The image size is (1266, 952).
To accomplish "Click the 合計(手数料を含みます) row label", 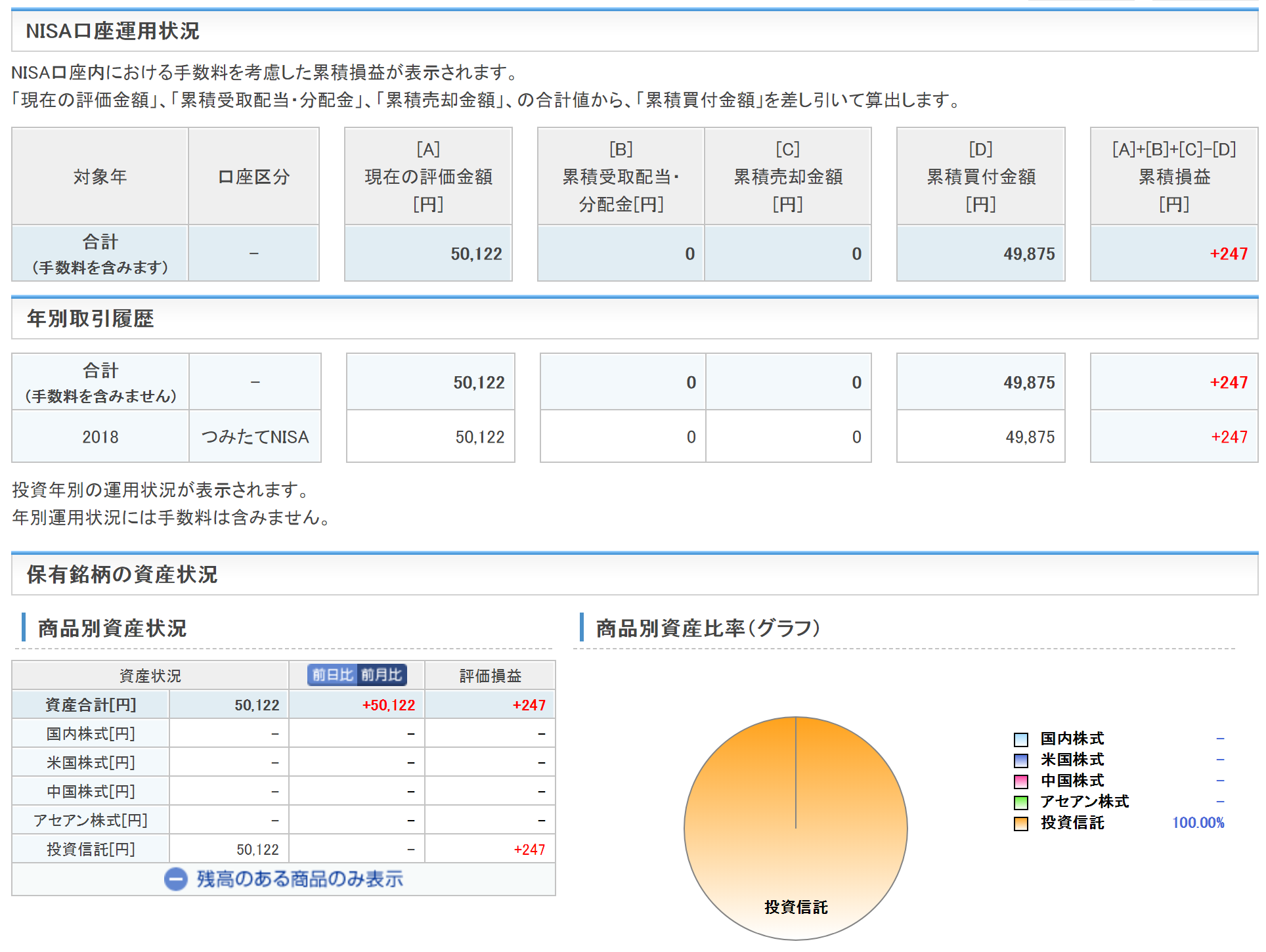I will coord(100,253).
